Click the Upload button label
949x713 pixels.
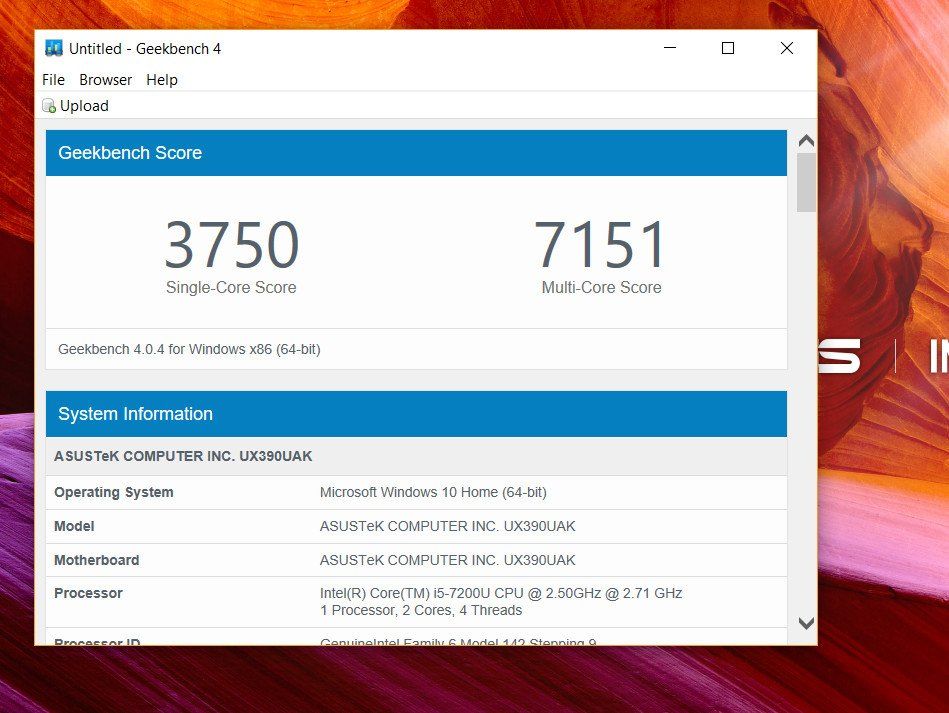(84, 106)
